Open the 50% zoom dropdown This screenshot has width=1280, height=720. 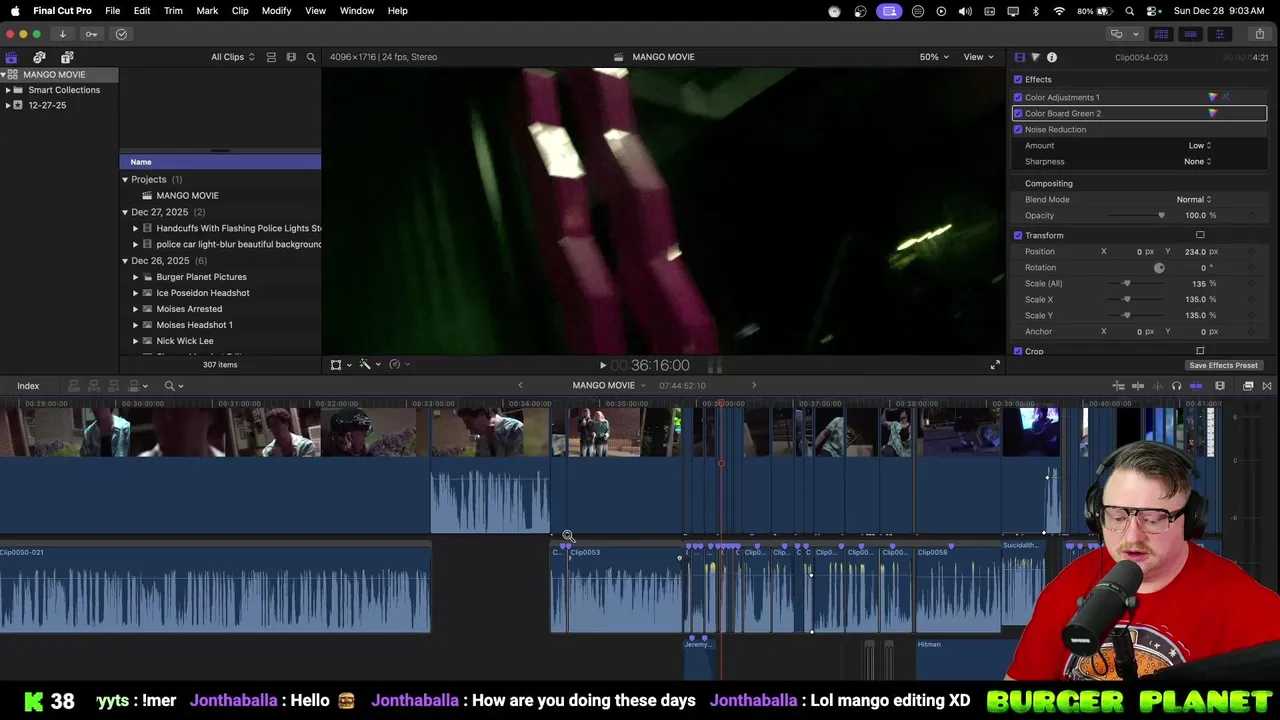pyautogui.click(x=935, y=57)
